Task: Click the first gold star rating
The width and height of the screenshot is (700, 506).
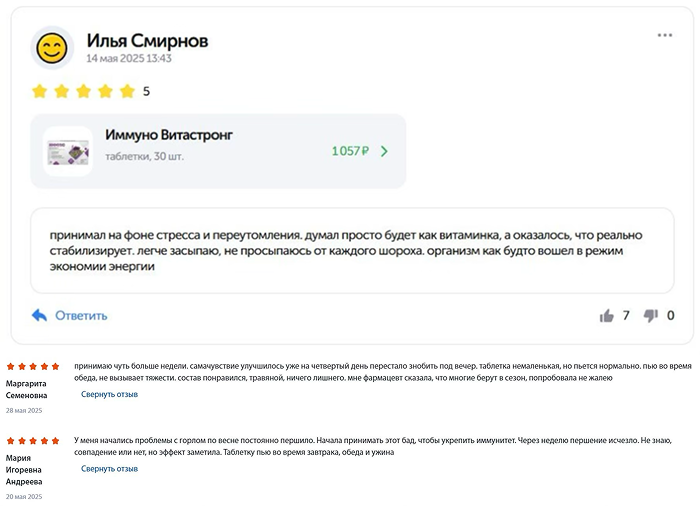Action: [x=40, y=92]
